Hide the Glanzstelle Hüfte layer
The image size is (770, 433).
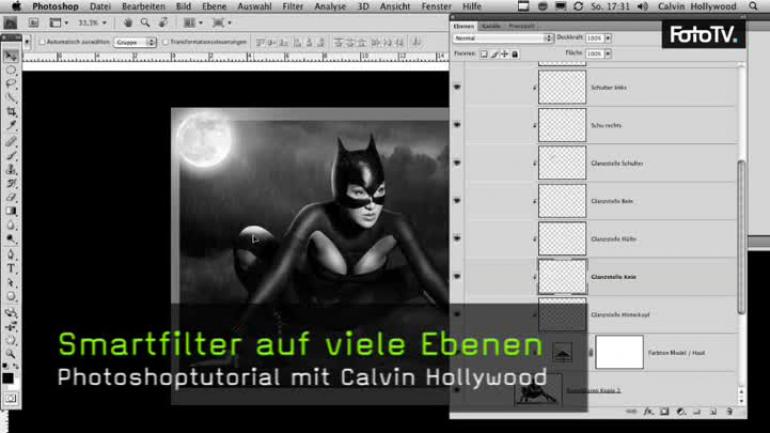[457, 238]
